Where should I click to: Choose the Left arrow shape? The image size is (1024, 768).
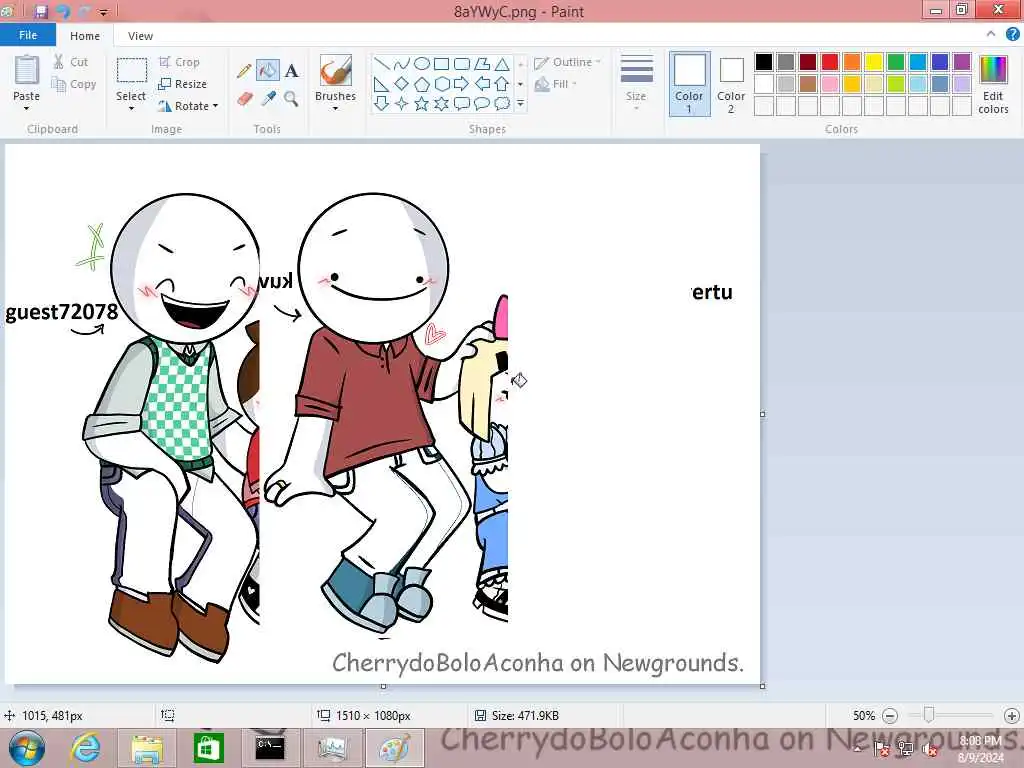pos(482,84)
